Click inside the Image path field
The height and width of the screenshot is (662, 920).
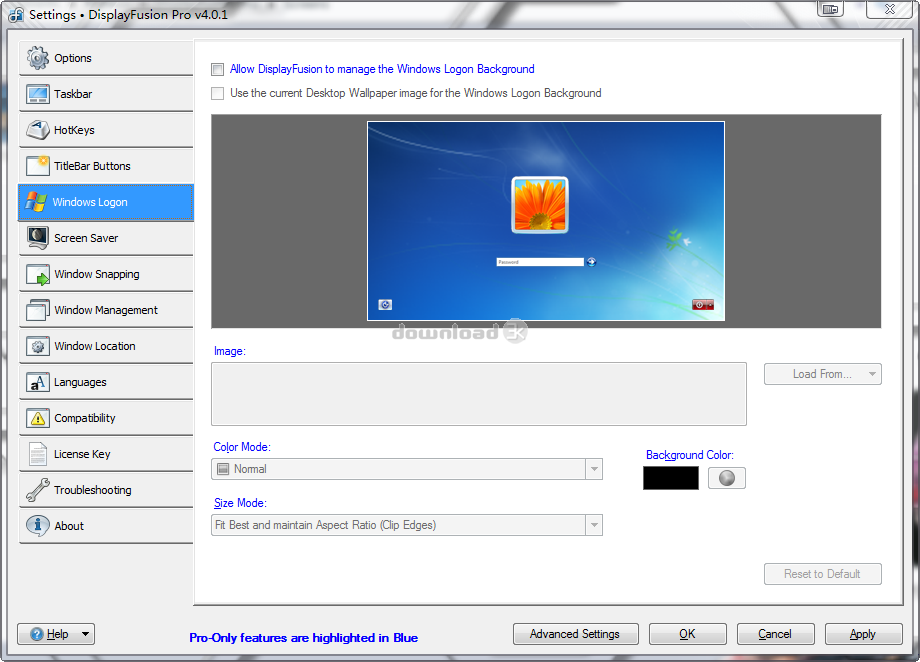click(479, 394)
